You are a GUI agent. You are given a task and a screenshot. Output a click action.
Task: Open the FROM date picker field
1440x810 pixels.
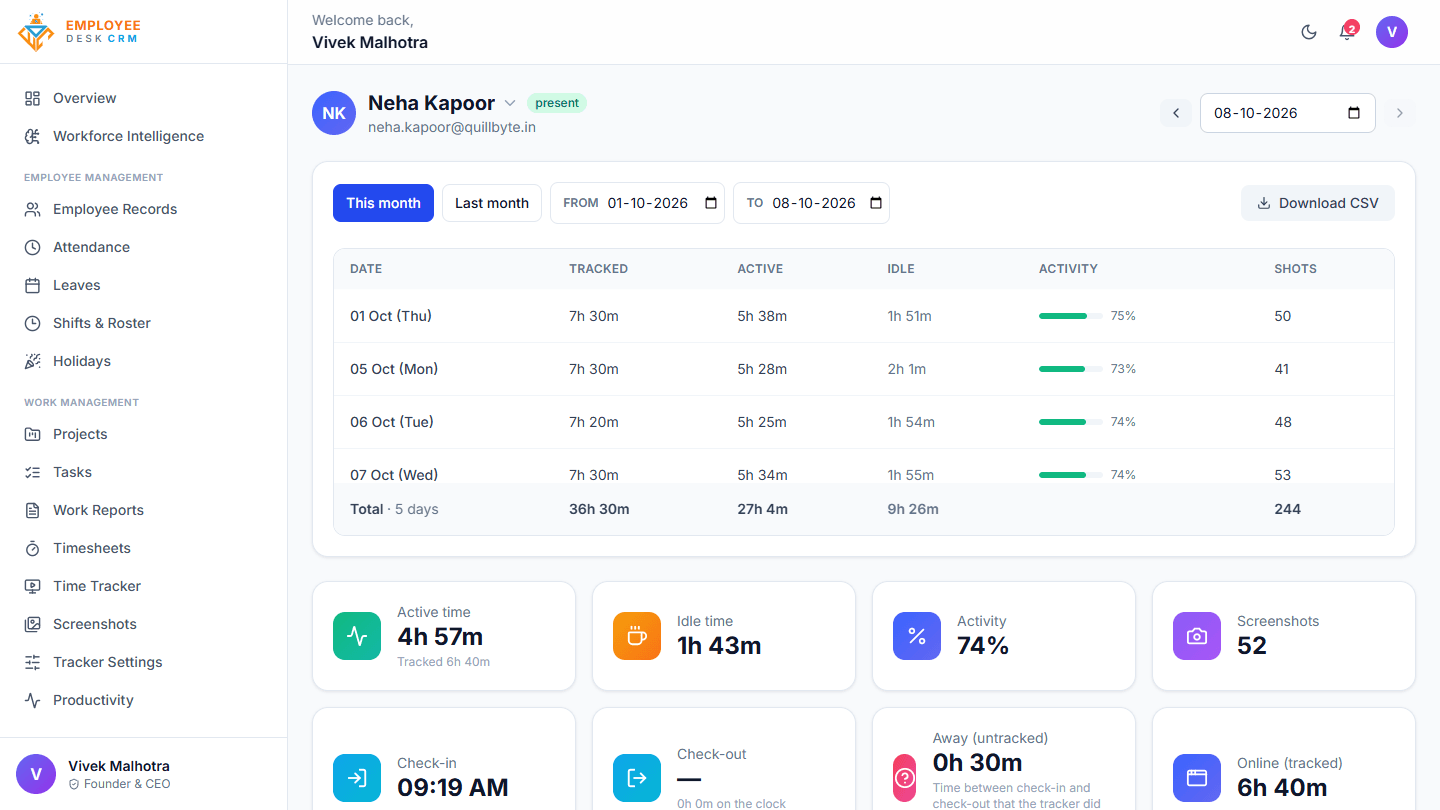[637, 203]
